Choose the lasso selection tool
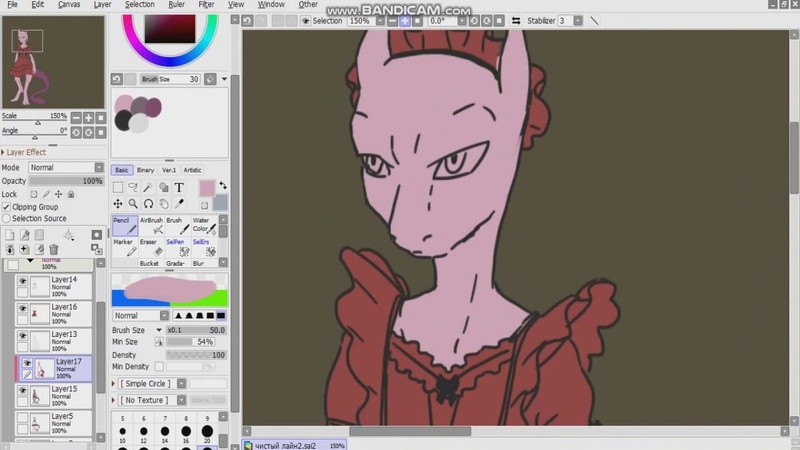Viewport: 800px width, 450px height. click(x=133, y=187)
